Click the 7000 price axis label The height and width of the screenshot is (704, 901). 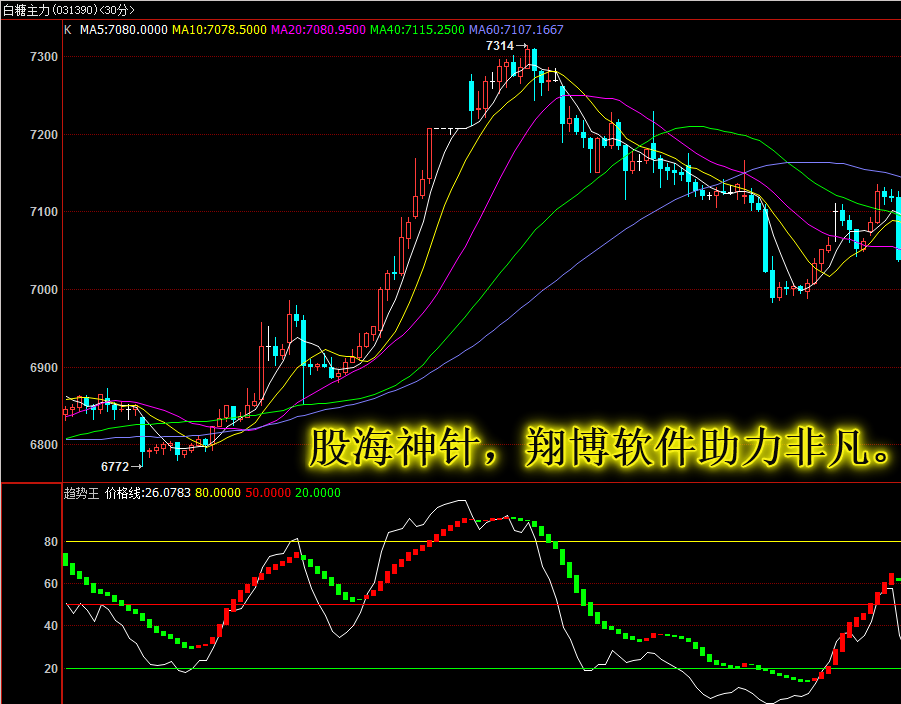[44, 290]
